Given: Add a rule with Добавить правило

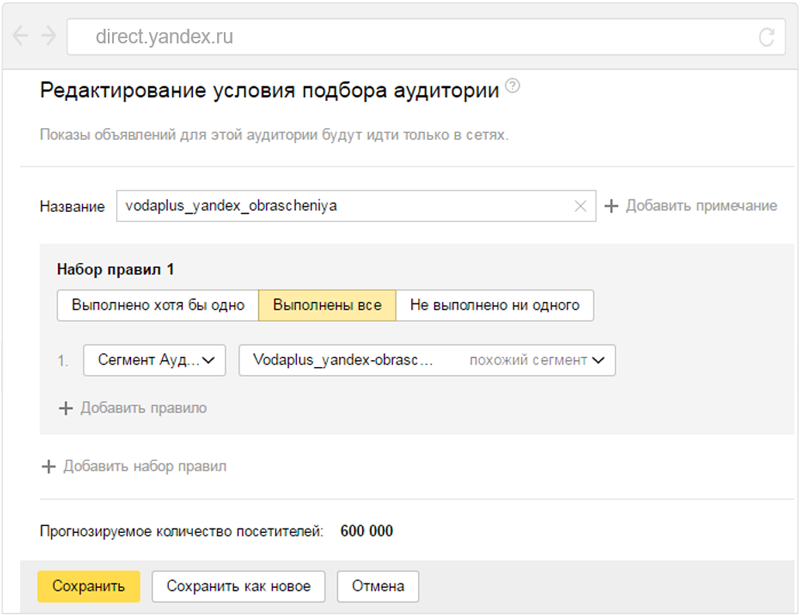Looking at the screenshot, I should coord(133,408).
